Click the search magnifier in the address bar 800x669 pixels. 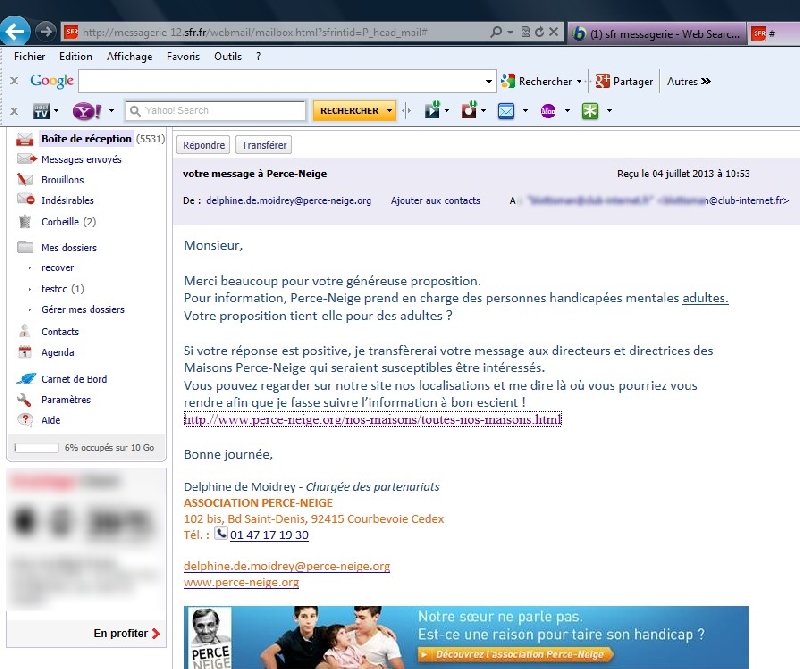495,32
